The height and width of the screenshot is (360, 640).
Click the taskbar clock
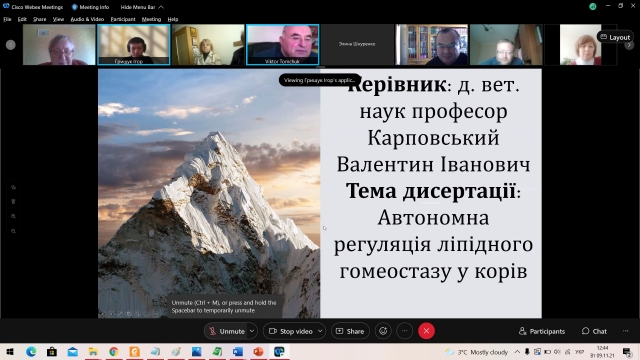point(602,352)
